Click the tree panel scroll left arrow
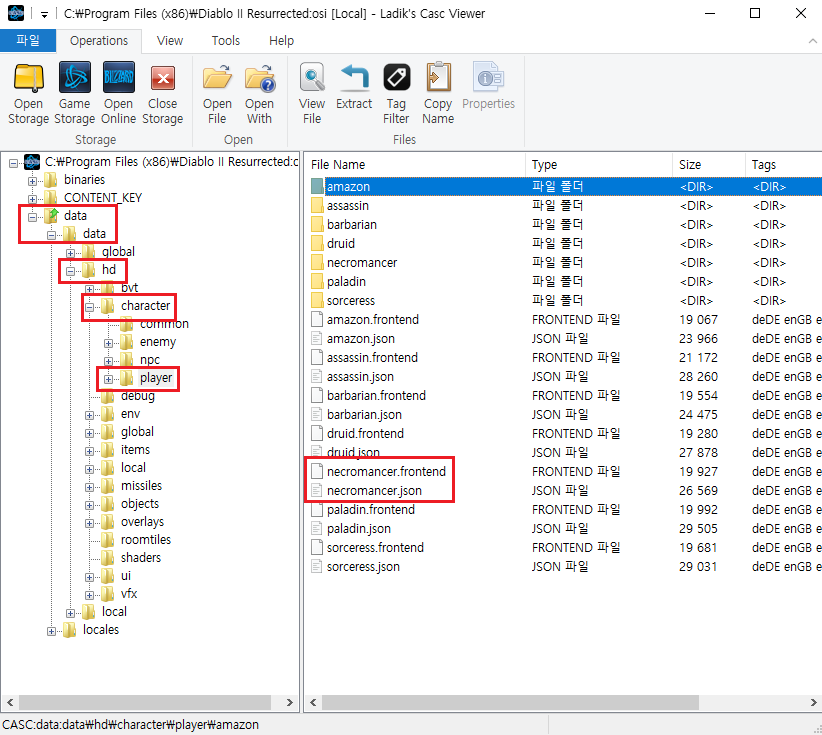Image resolution: width=822 pixels, height=735 pixels. pyautogui.click(x=10, y=702)
